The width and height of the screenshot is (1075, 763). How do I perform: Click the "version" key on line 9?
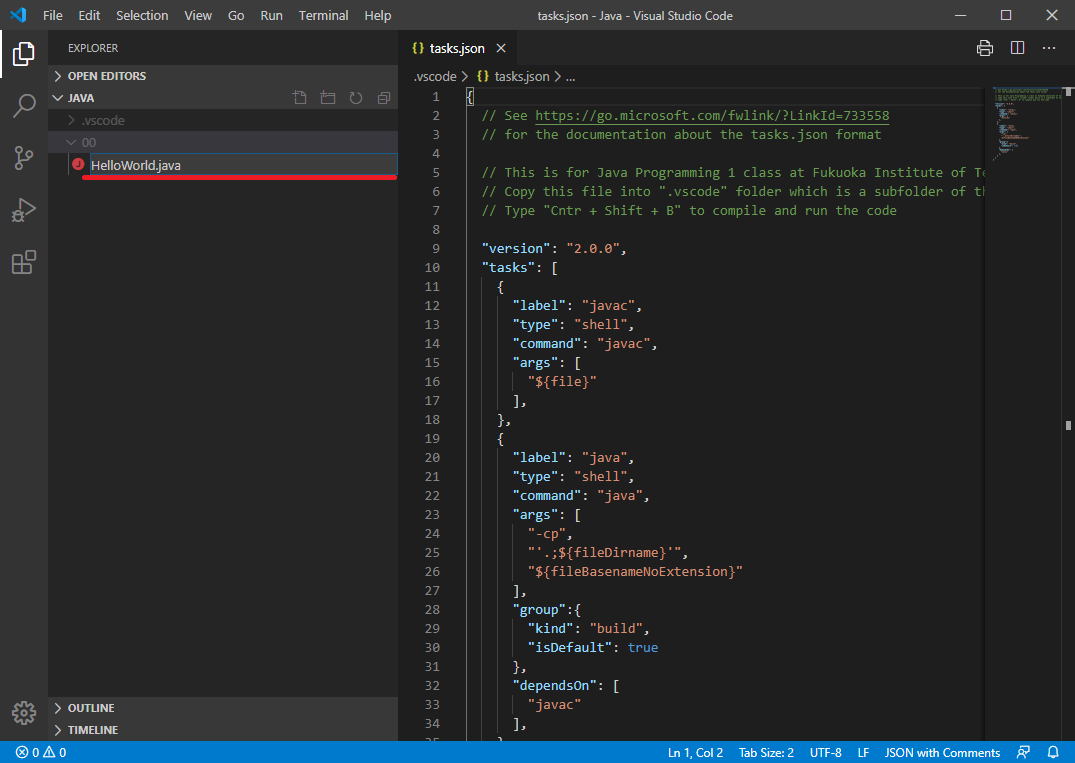(x=516, y=248)
